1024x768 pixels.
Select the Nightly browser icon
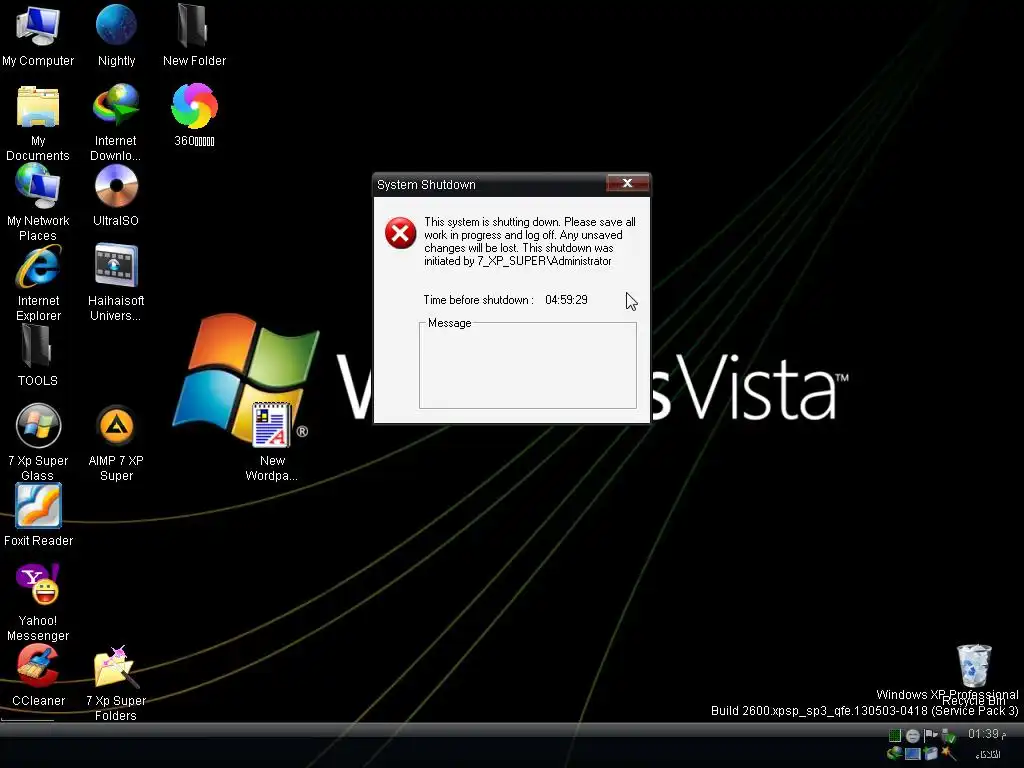(x=116, y=36)
